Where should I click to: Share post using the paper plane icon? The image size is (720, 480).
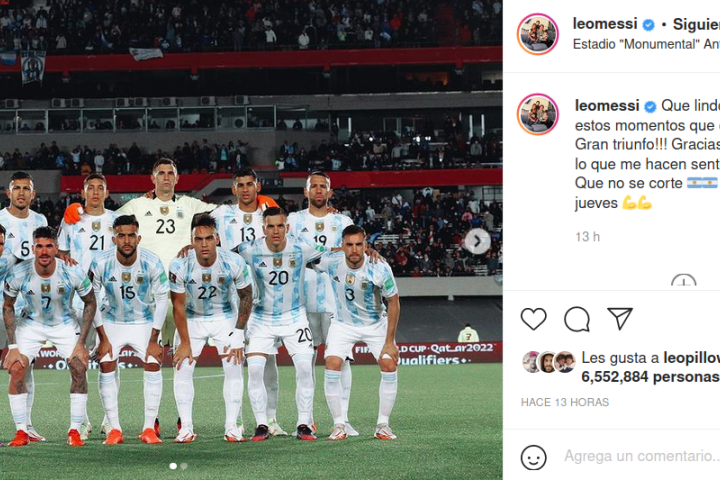tap(620, 318)
